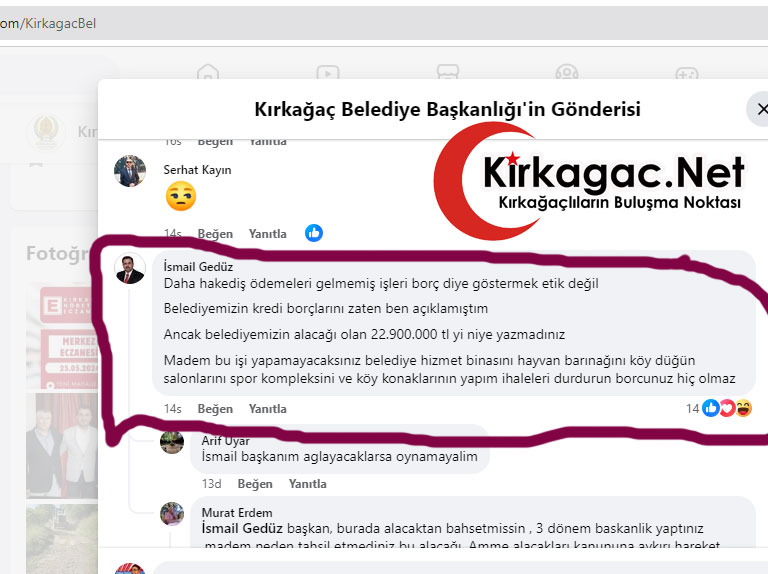The height and width of the screenshot is (574, 768).
Task: Click the like reaction under Serhat Kayın's comment
Action: click(314, 233)
